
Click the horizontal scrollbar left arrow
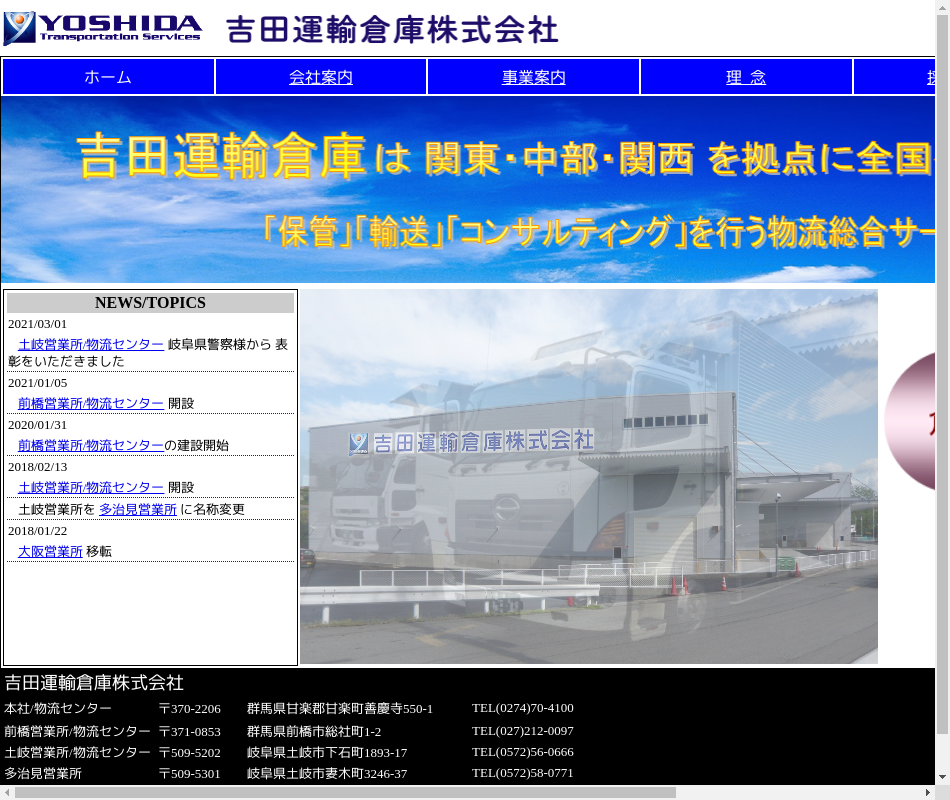8,792
